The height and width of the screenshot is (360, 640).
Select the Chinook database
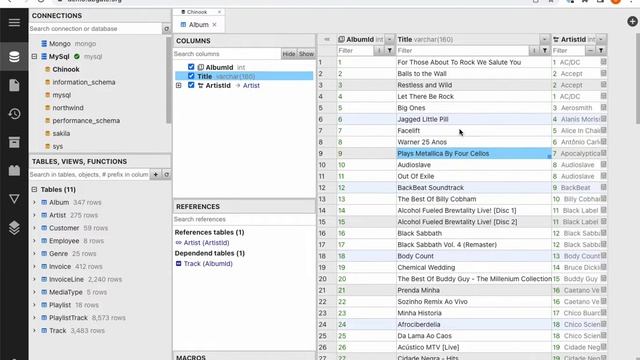pos(66,69)
